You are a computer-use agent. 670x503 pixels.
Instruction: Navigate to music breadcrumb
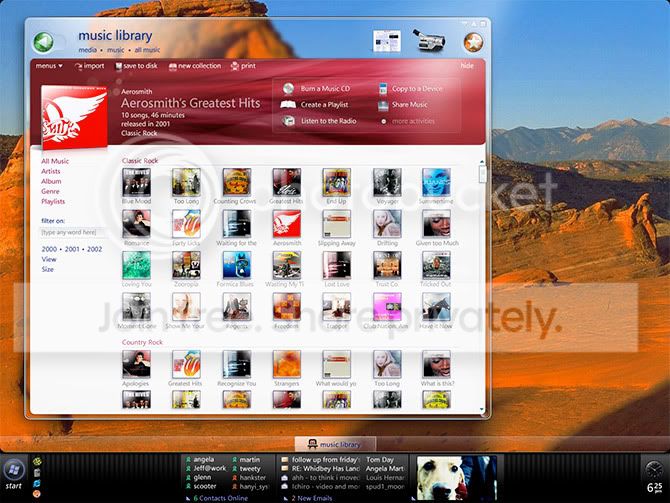(115, 50)
